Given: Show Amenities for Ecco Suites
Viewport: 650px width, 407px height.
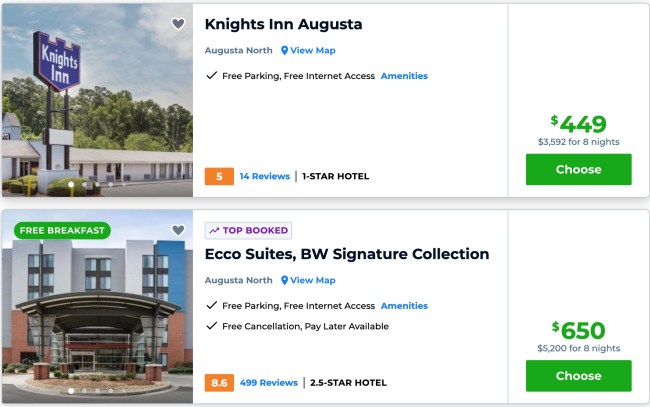Looking at the screenshot, I should [404, 306].
